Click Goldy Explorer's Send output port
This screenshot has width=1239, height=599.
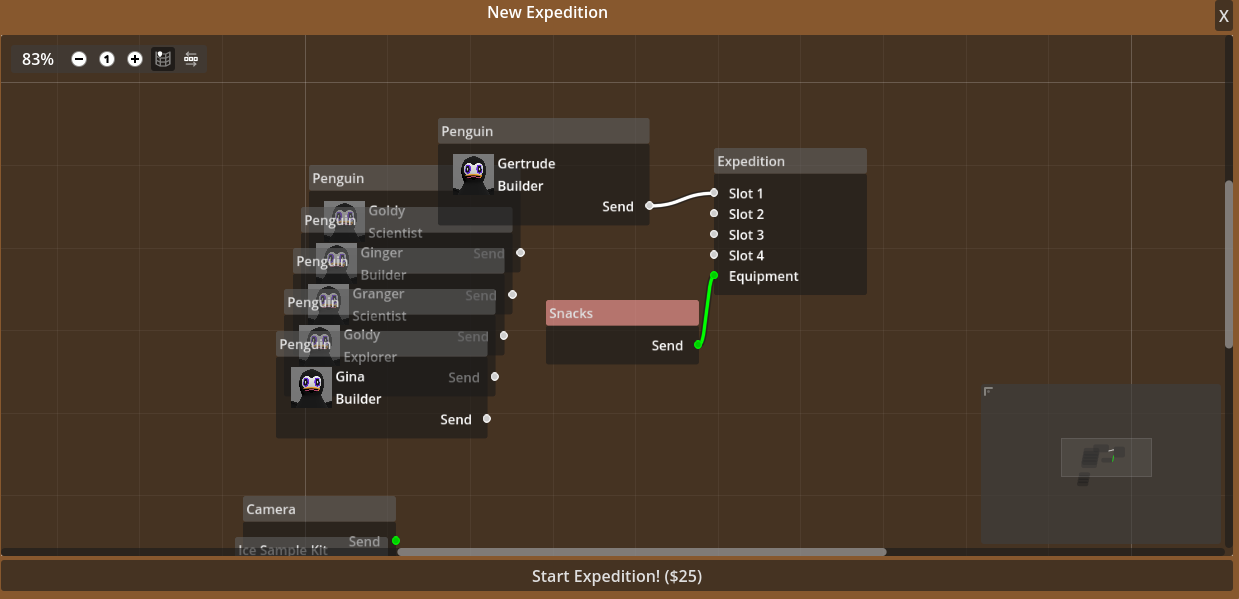tap(495, 377)
